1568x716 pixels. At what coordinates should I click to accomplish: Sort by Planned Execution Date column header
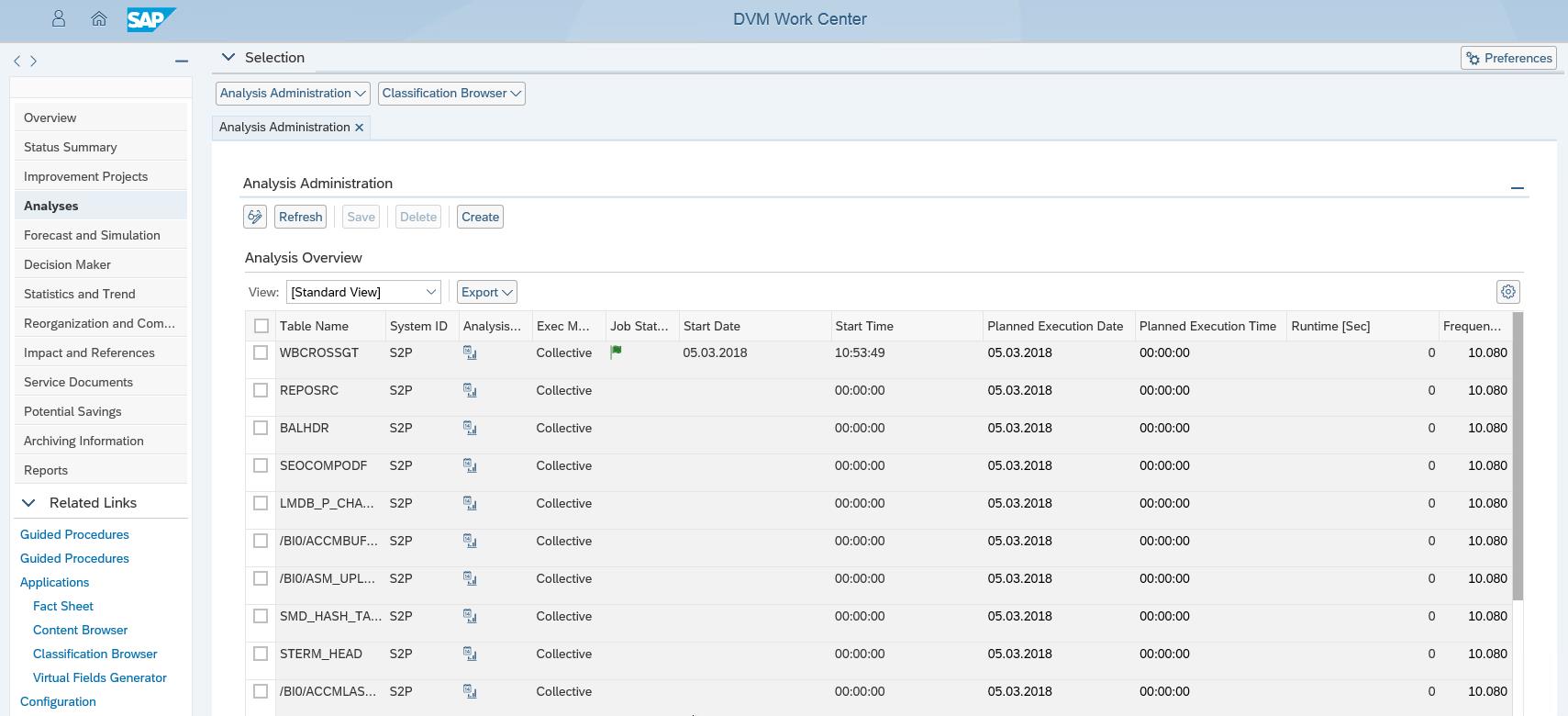click(x=1059, y=326)
